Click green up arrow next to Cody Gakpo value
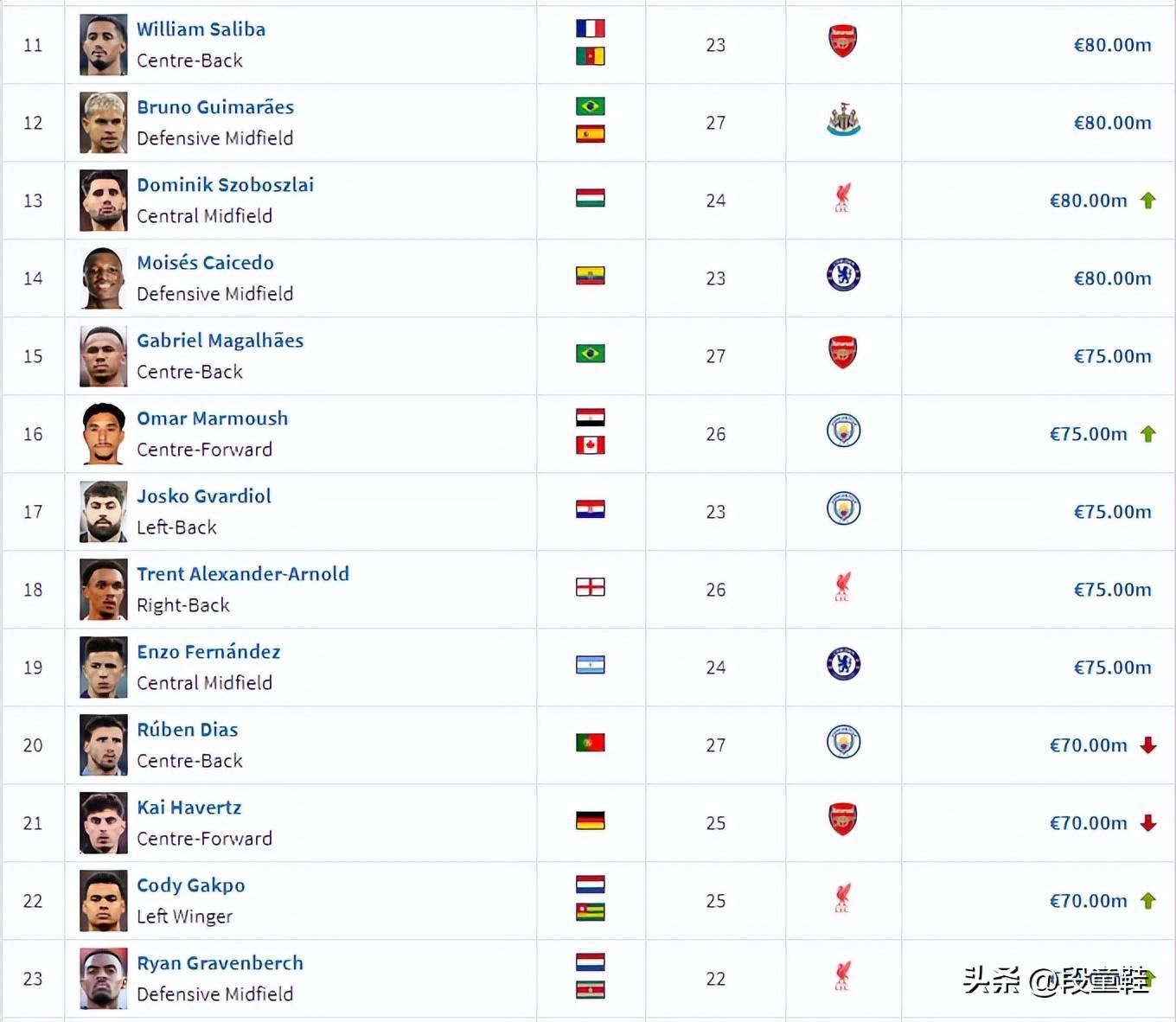 pos(1148,901)
